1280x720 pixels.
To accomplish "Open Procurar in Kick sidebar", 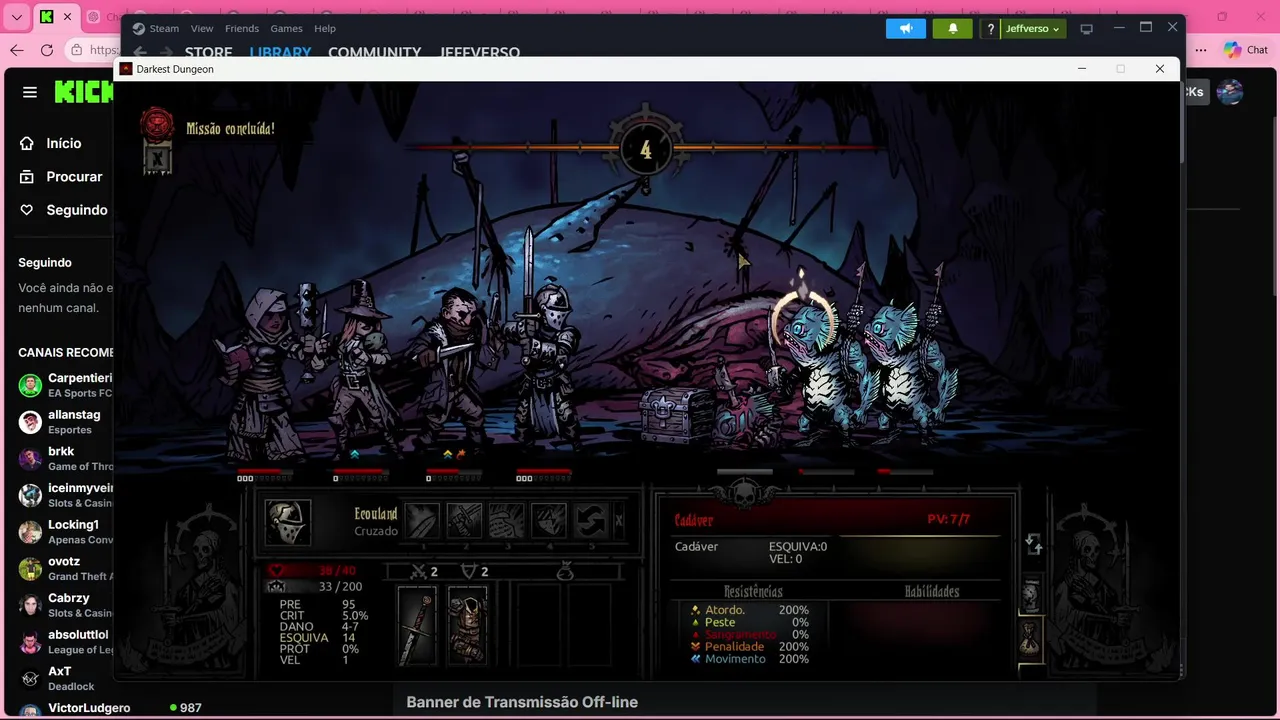I will [62, 176].
